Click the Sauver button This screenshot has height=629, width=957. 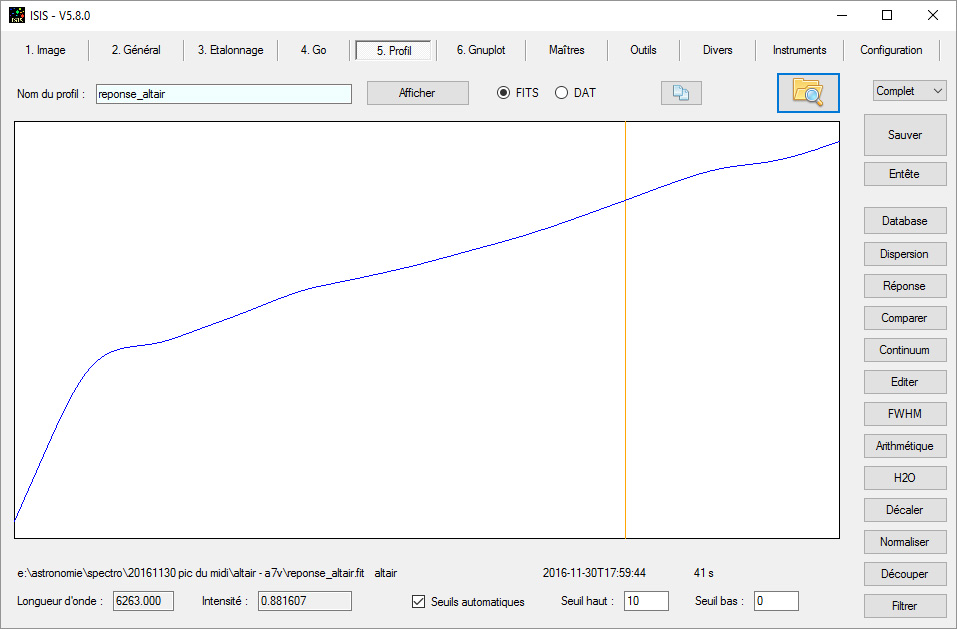905,135
